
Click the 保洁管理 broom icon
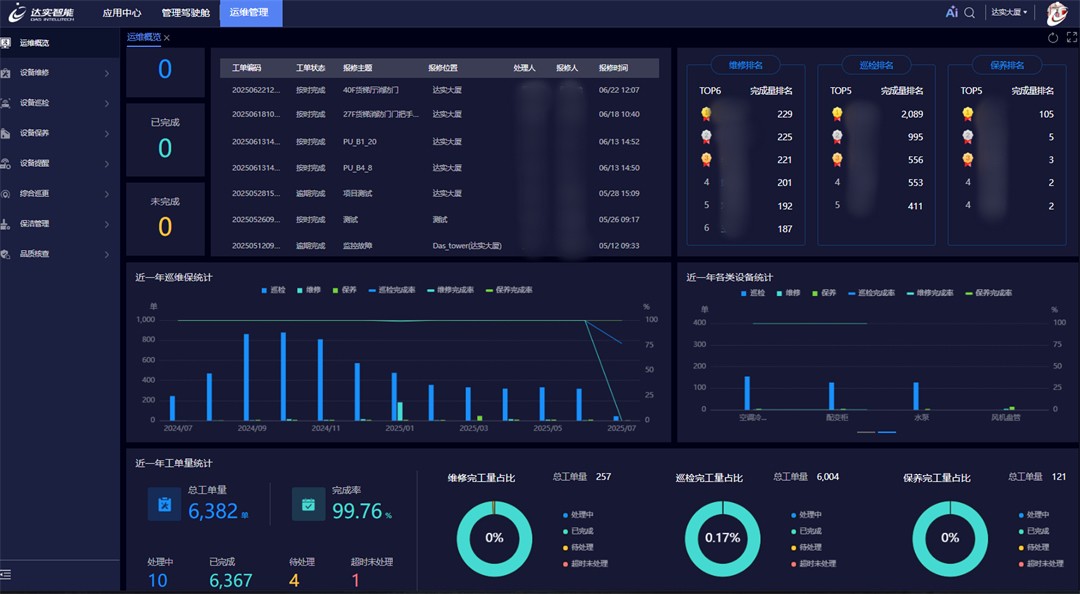coord(8,224)
